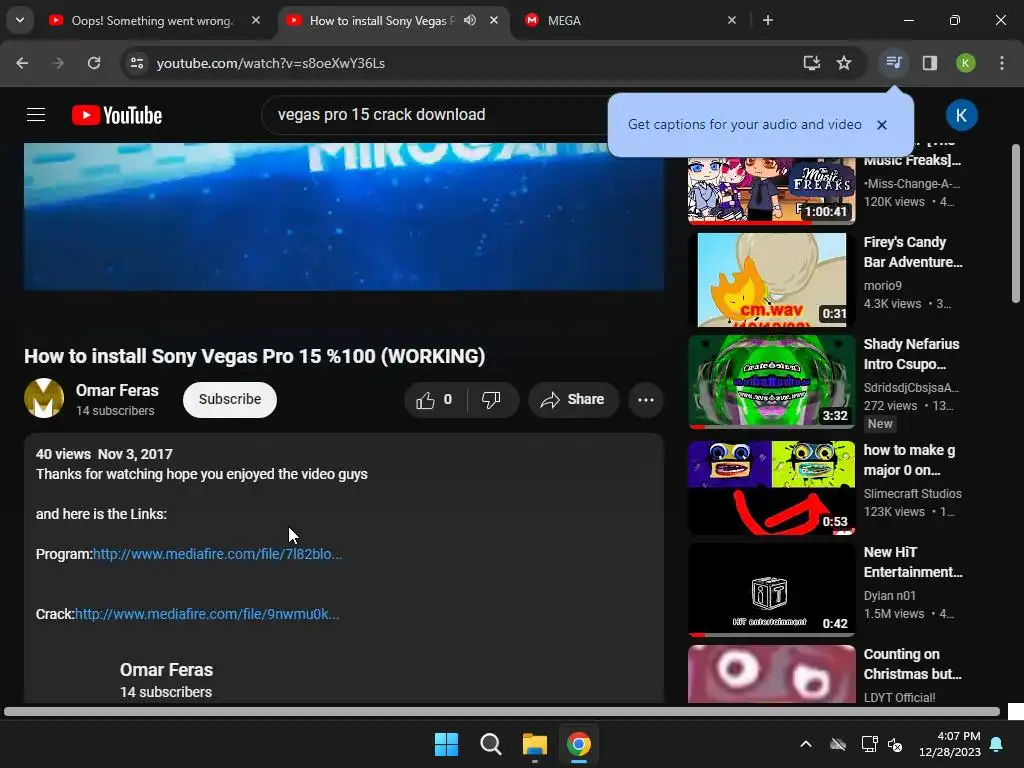Toggle the browser side panel
1024x768 pixels.
coord(930,63)
